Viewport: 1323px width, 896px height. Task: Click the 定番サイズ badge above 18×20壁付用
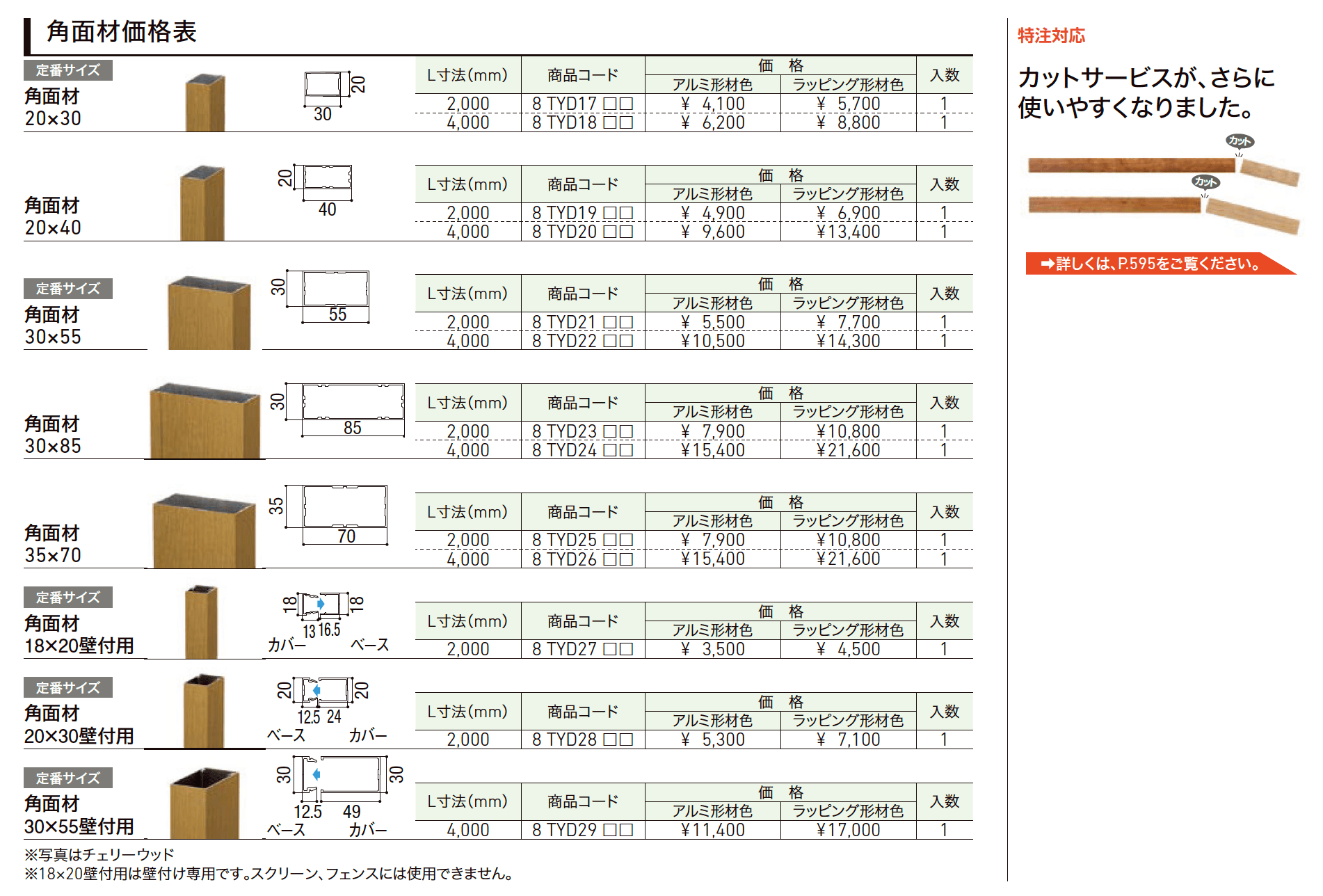(68, 598)
